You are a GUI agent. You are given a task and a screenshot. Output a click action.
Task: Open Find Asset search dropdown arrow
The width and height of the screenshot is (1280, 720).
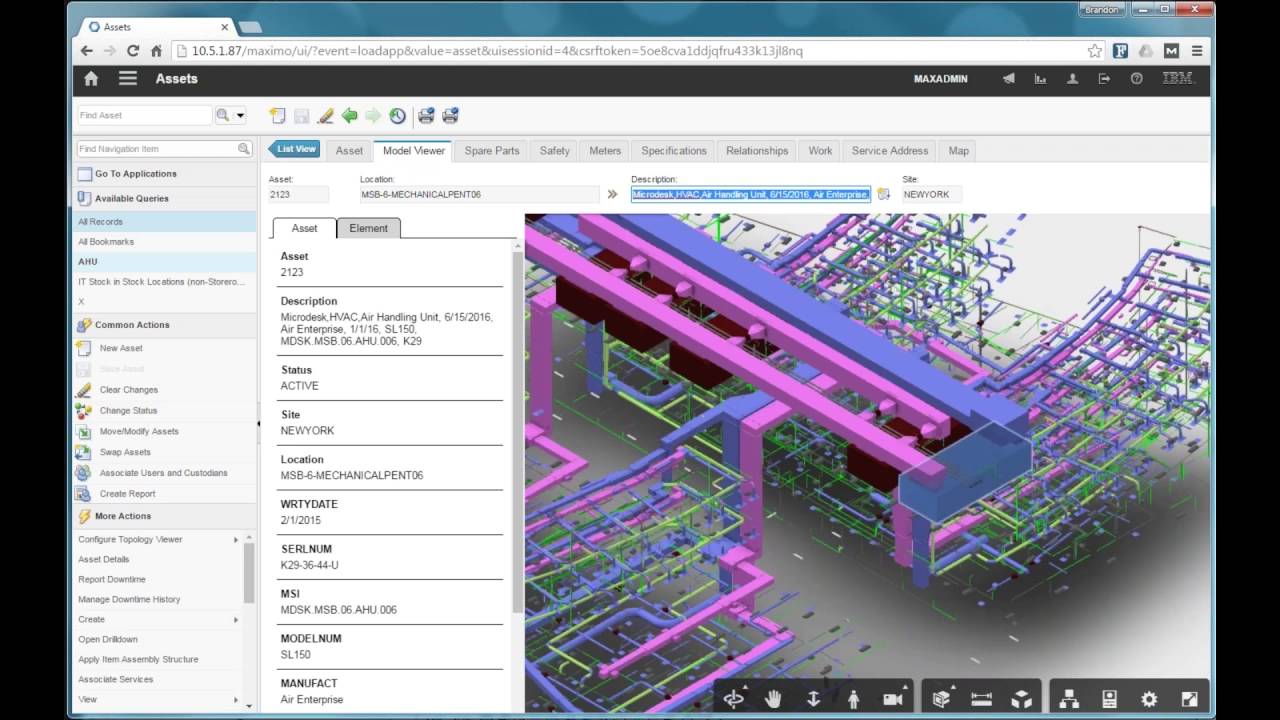click(x=240, y=116)
